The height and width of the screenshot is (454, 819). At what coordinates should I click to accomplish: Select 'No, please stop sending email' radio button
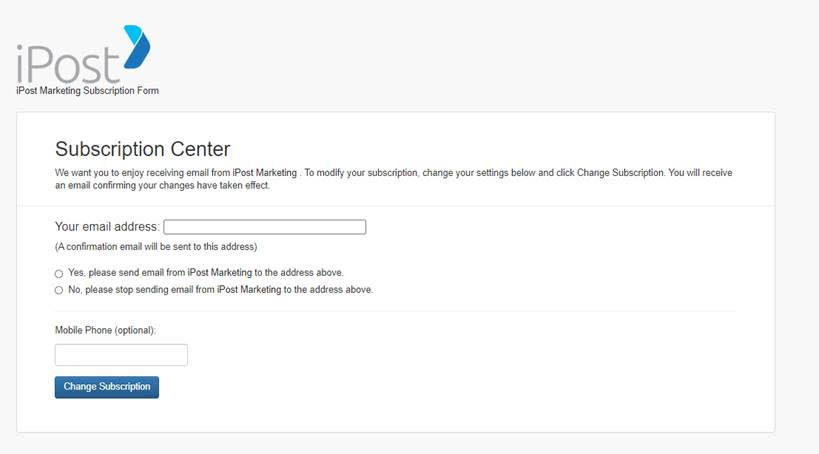pyautogui.click(x=59, y=290)
